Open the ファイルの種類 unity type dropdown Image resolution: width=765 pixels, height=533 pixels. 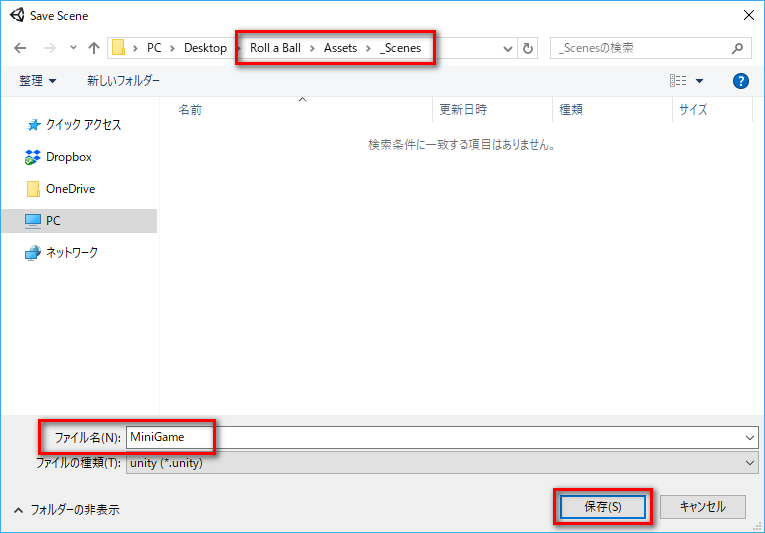pyautogui.click(x=442, y=463)
